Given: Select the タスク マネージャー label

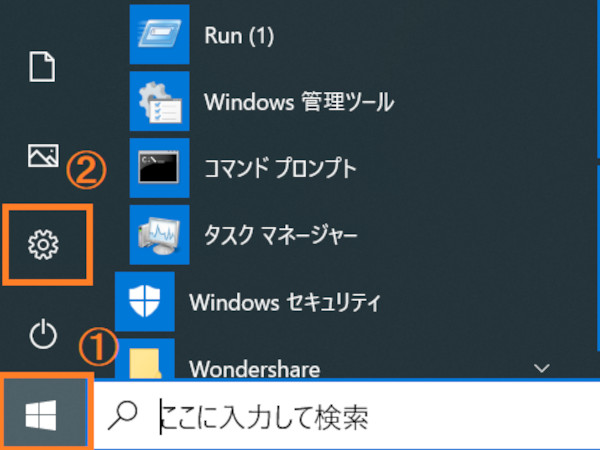Looking at the screenshot, I should [x=280, y=235].
